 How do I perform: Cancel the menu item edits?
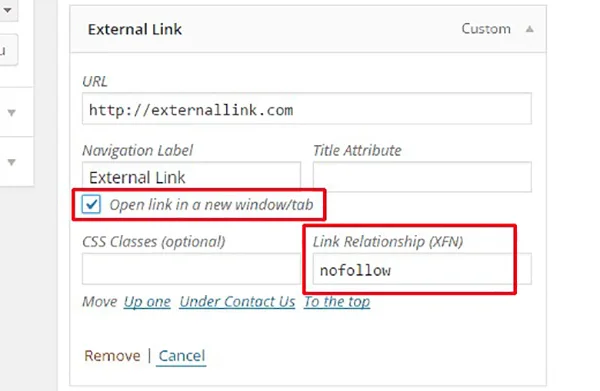point(182,356)
